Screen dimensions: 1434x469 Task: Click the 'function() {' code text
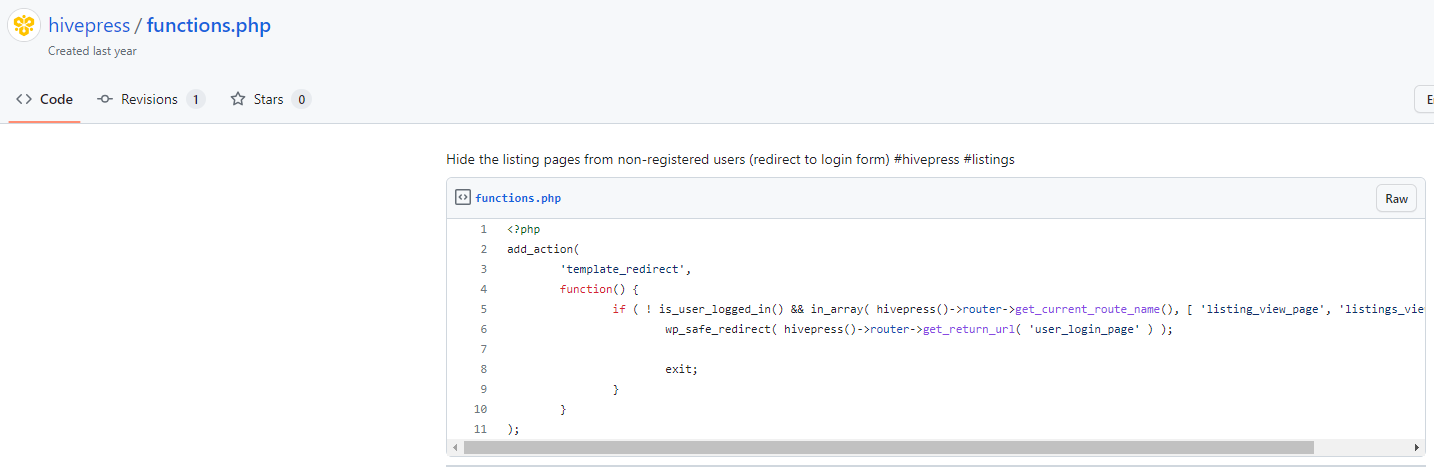click(599, 289)
